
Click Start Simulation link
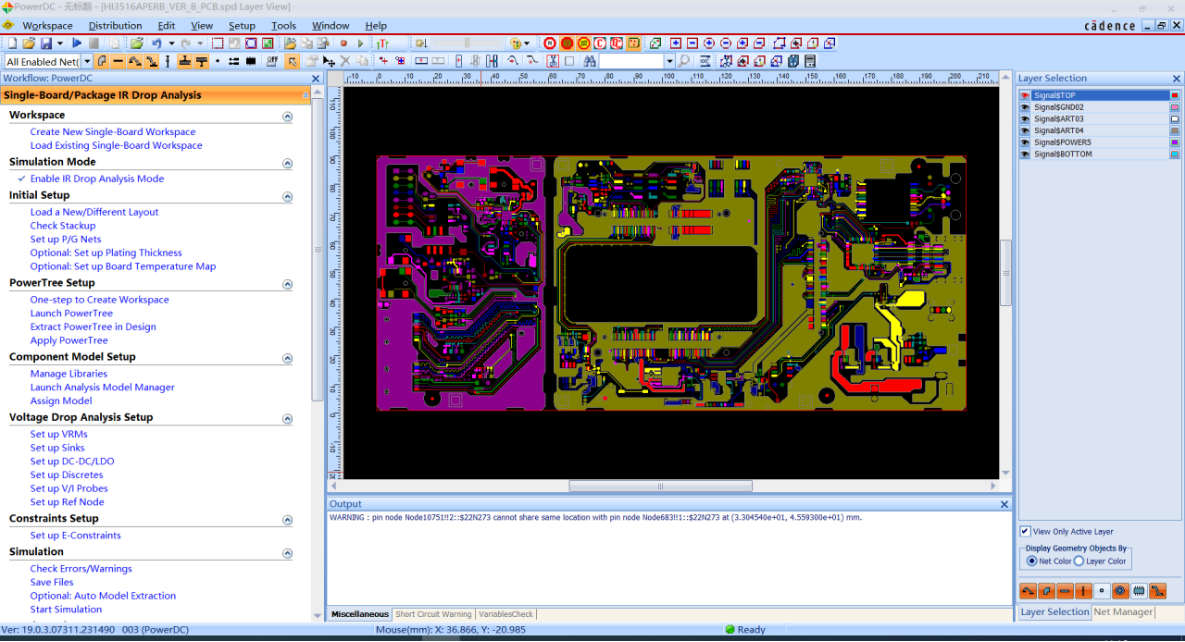pyautogui.click(x=66, y=609)
